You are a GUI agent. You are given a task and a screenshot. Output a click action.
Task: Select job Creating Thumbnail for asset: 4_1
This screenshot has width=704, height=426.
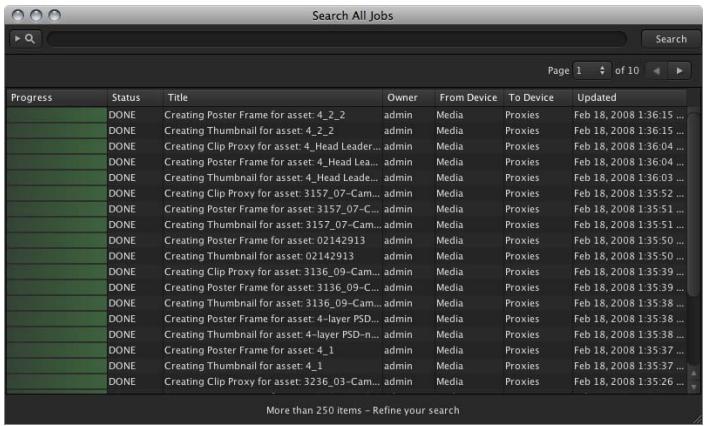pyautogui.click(x=346, y=366)
